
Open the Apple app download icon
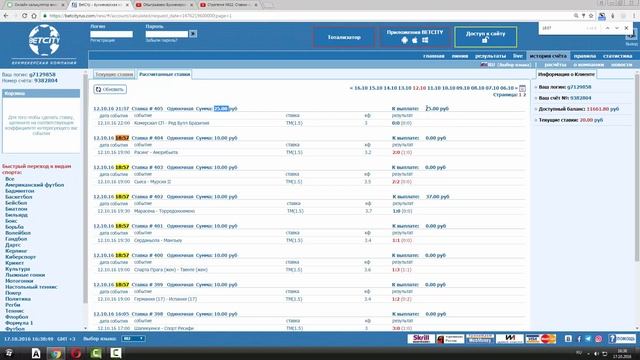[415, 40]
